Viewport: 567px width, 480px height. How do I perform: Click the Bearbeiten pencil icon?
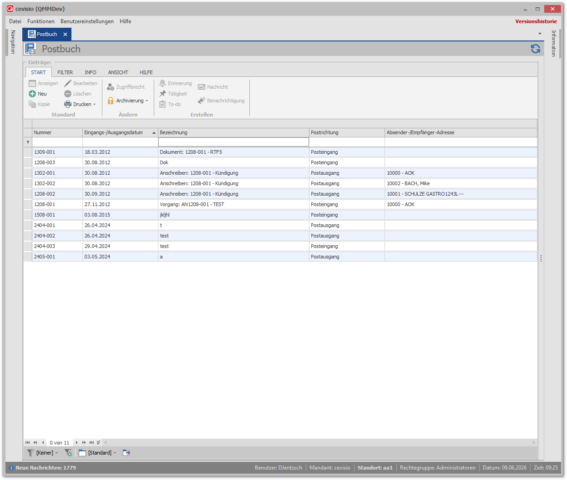coord(68,83)
